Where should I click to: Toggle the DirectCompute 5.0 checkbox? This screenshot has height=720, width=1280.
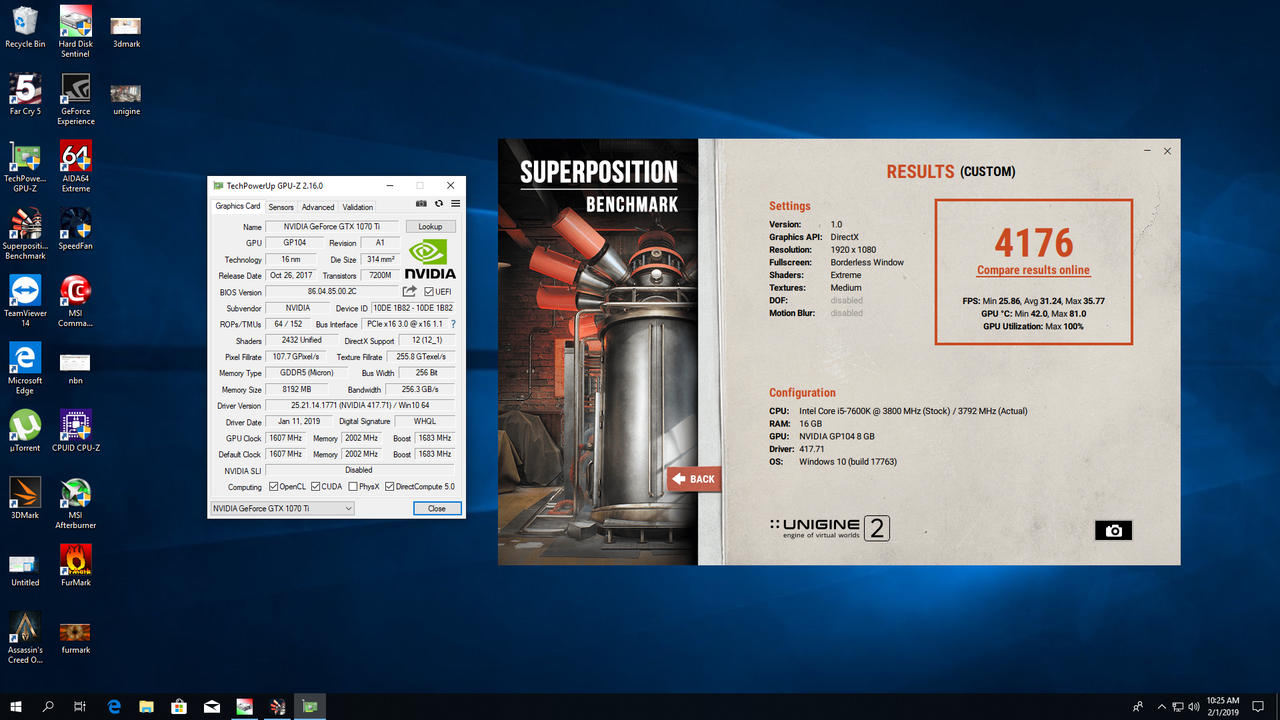coord(390,487)
